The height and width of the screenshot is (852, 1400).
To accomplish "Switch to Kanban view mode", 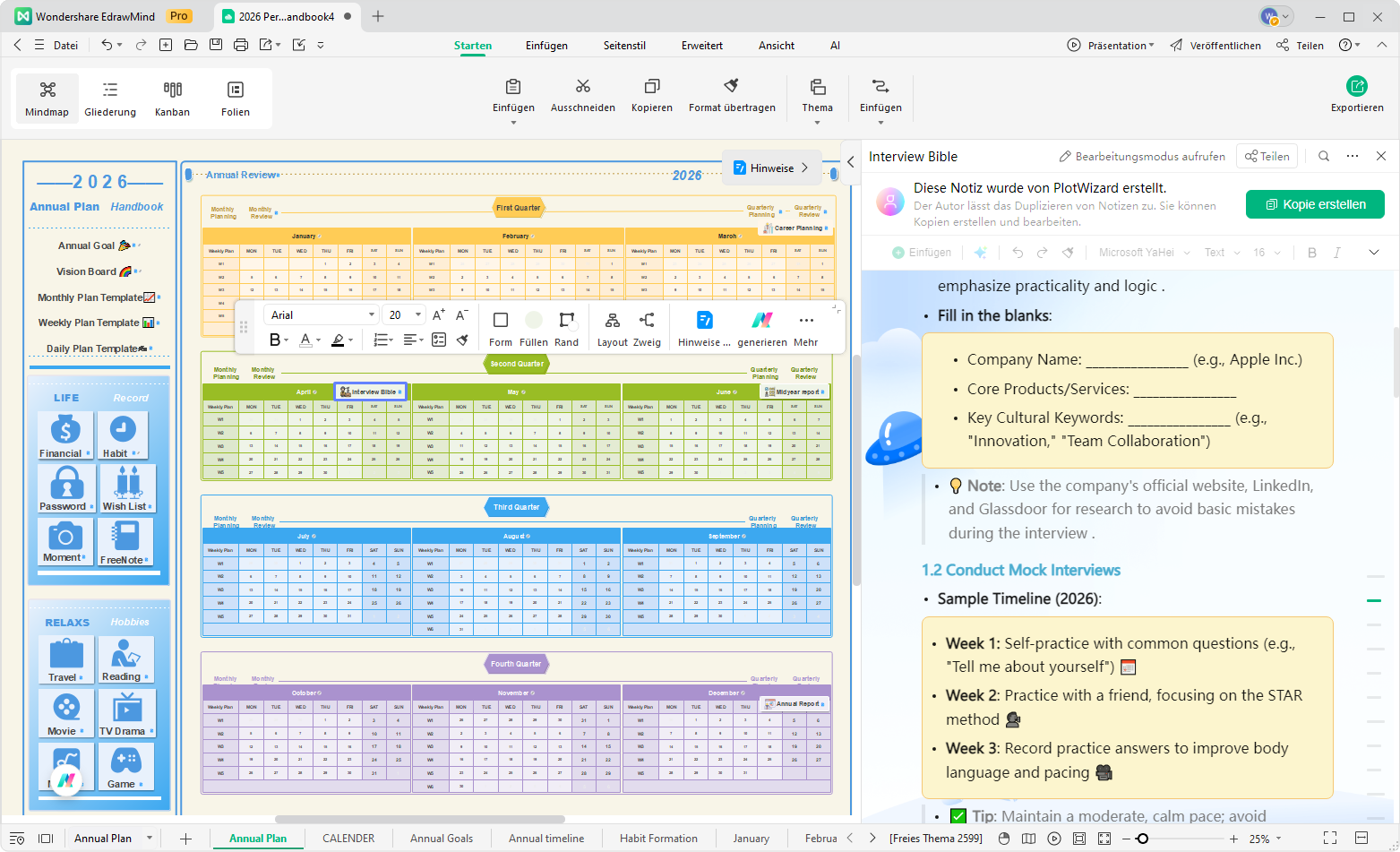I will (172, 98).
